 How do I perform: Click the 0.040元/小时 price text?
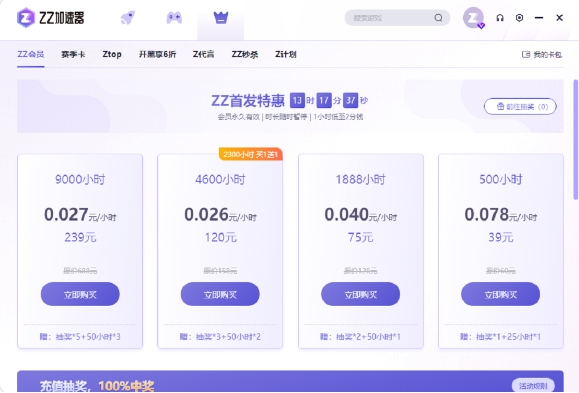click(x=360, y=215)
